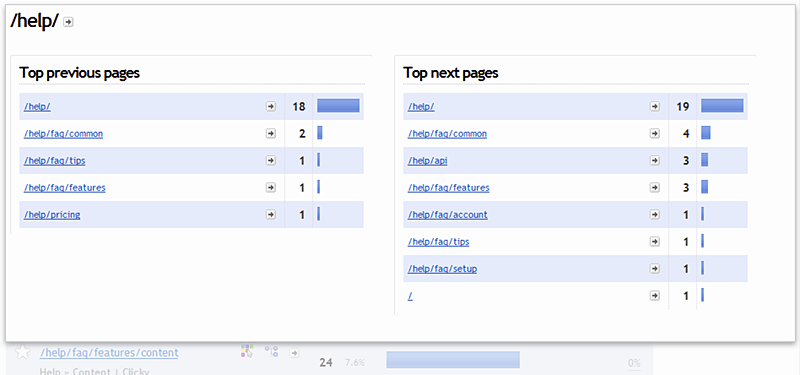Click the 2 count for /help/faq/common
This screenshot has width=800, height=375.
click(302, 134)
